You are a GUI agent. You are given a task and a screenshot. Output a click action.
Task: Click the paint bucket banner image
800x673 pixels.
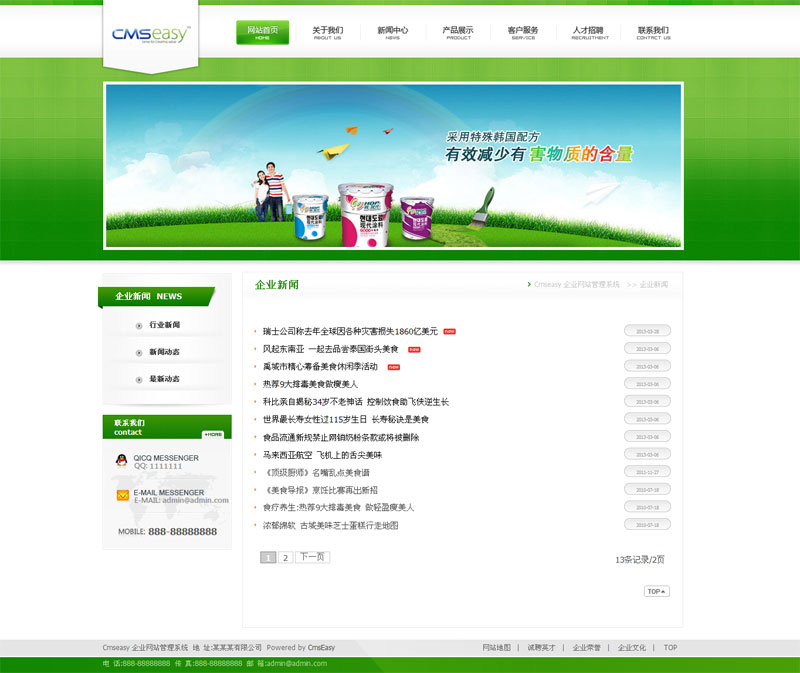point(362,211)
